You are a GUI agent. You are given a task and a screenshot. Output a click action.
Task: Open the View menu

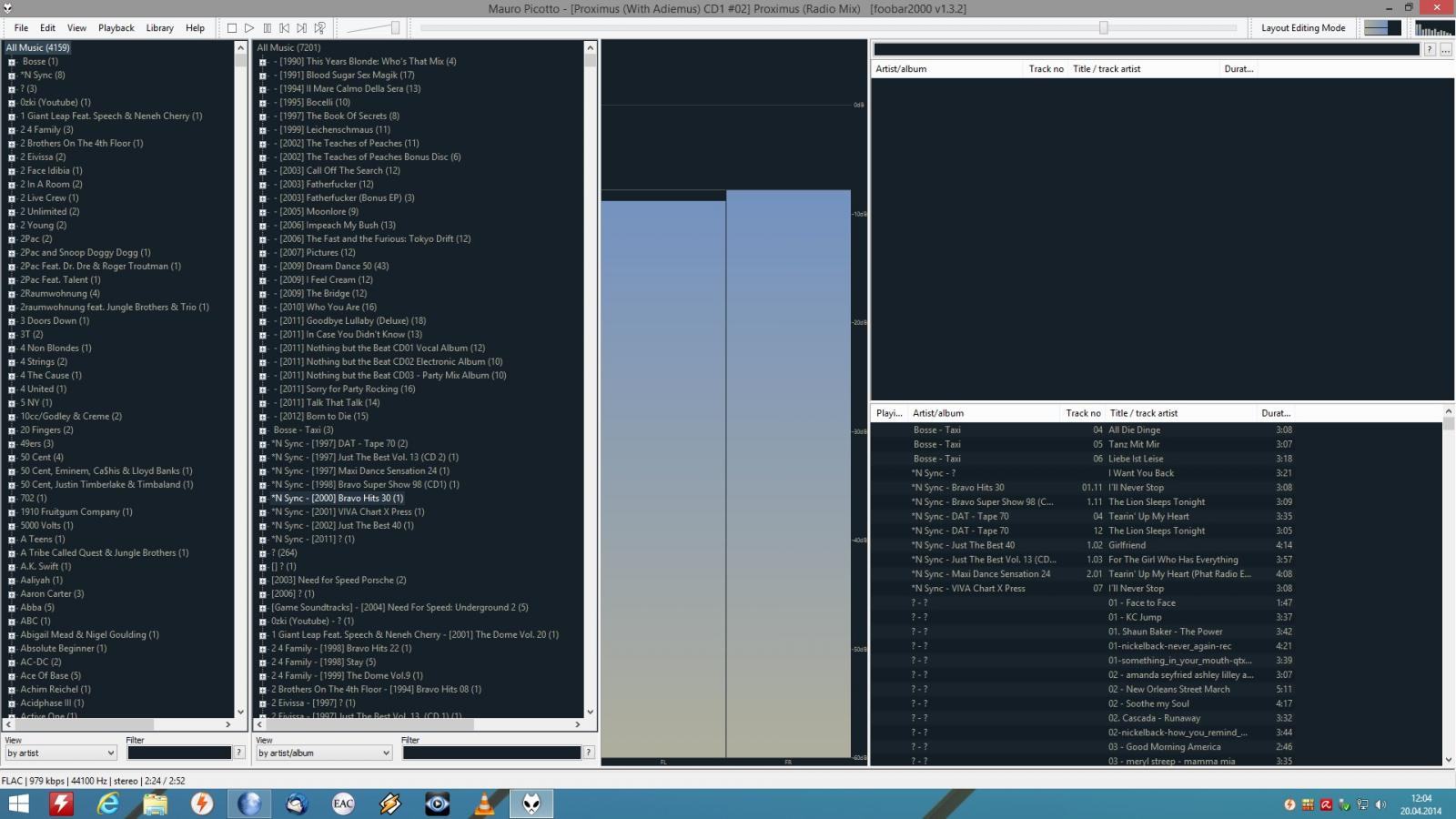(76, 28)
